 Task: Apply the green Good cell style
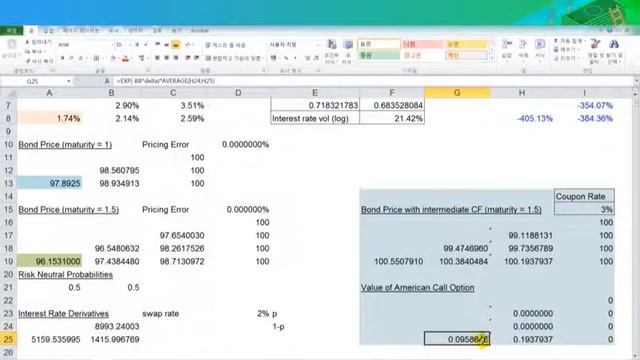pyautogui.click(x=378, y=55)
